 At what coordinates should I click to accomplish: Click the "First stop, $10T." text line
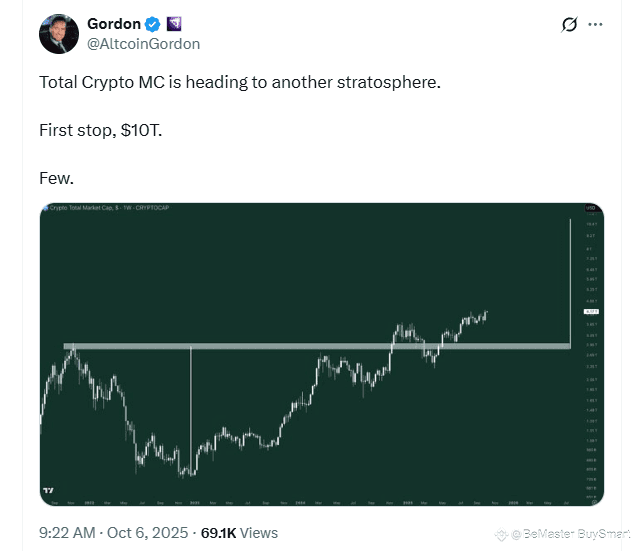coord(101,130)
